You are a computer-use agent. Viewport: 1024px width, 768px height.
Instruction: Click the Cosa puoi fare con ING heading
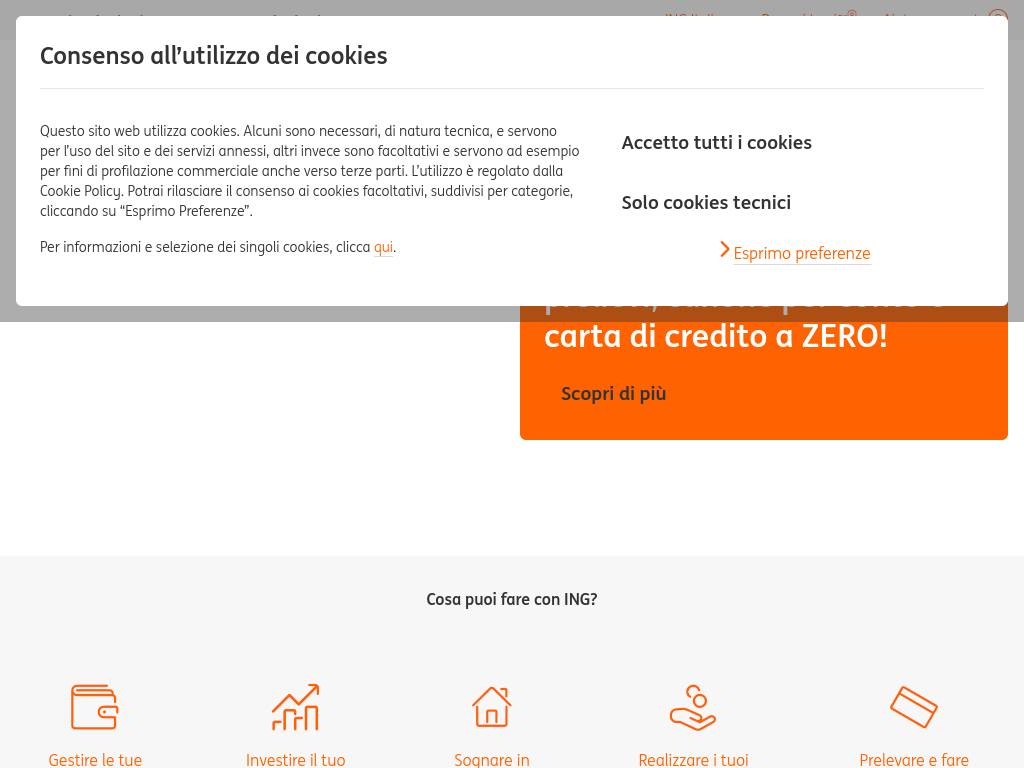[512, 600]
